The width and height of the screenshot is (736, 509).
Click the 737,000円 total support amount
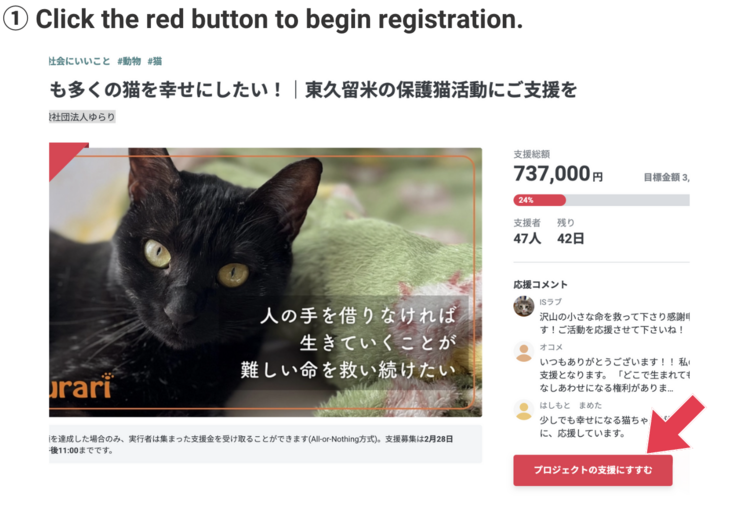[x=558, y=174]
